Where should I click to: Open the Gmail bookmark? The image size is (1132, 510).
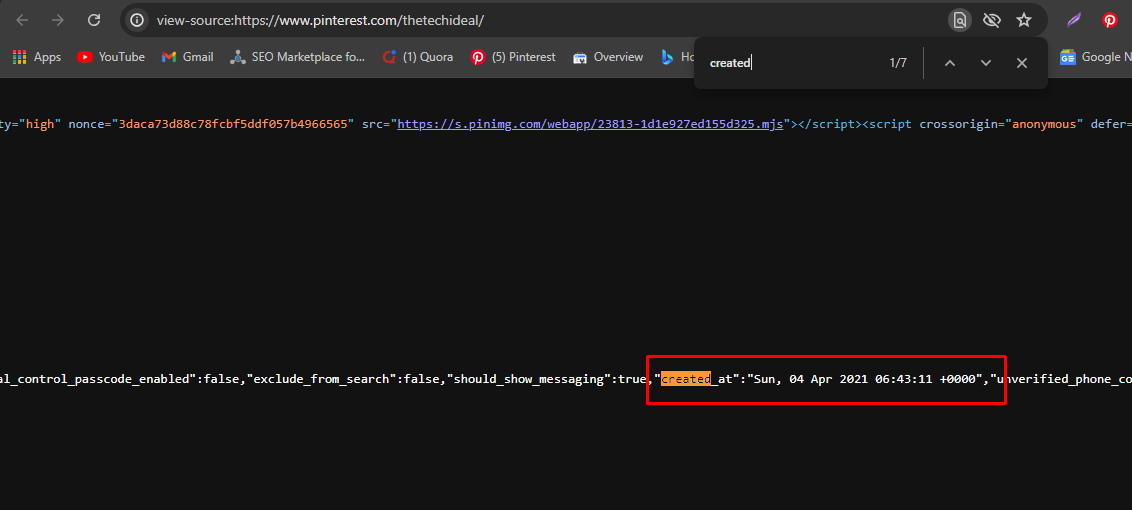(188, 57)
